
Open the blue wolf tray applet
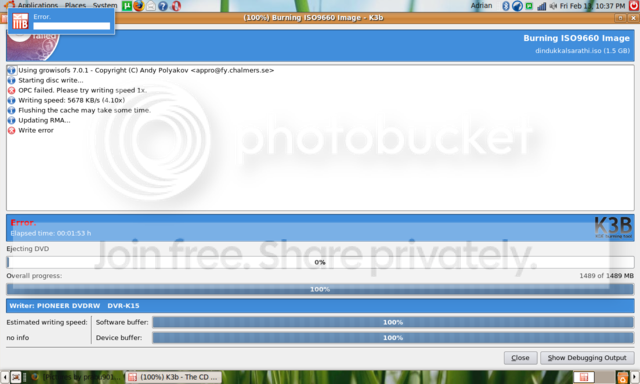click(x=517, y=6)
